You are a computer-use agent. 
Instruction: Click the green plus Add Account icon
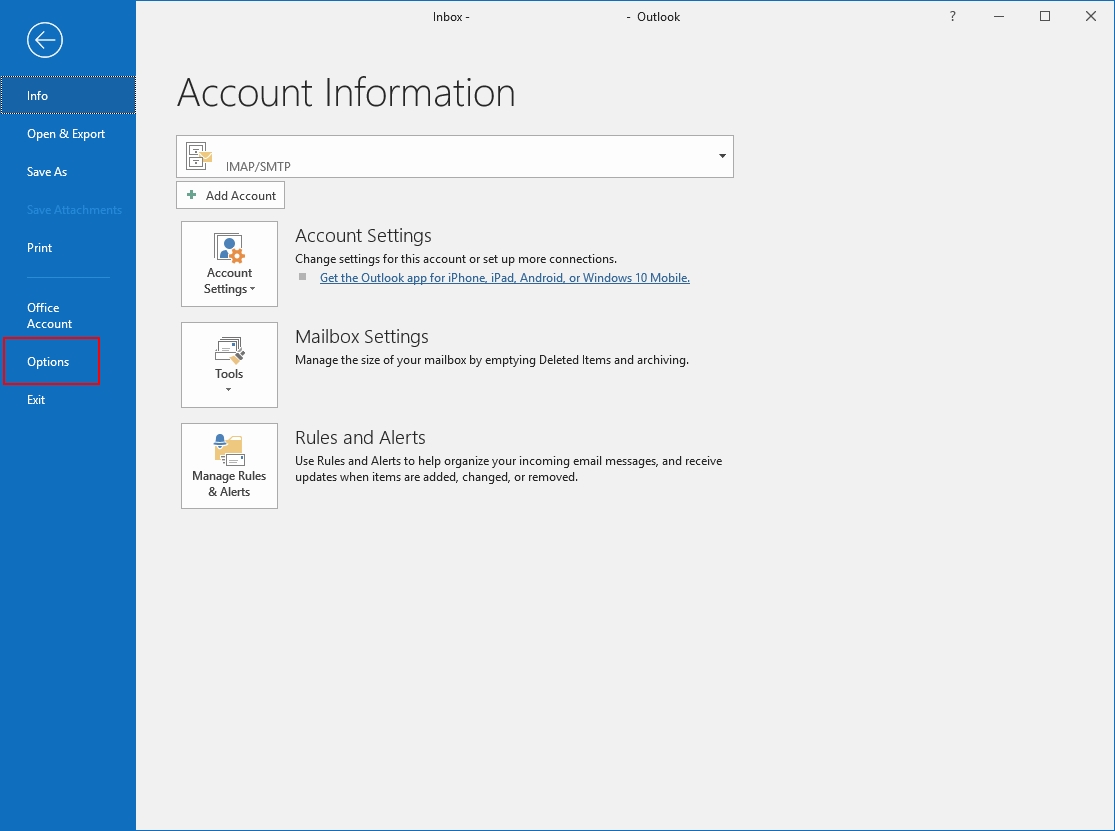coord(190,194)
